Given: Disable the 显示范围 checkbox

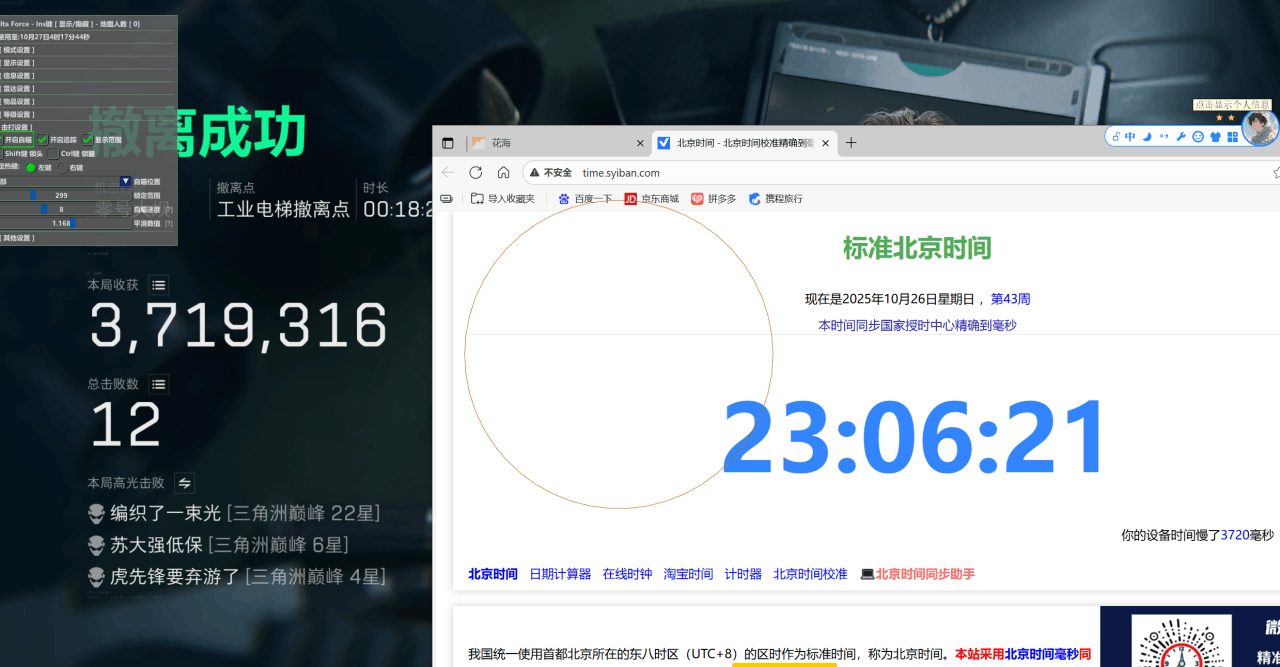Looking at the screenshot, I should (87, 139).
